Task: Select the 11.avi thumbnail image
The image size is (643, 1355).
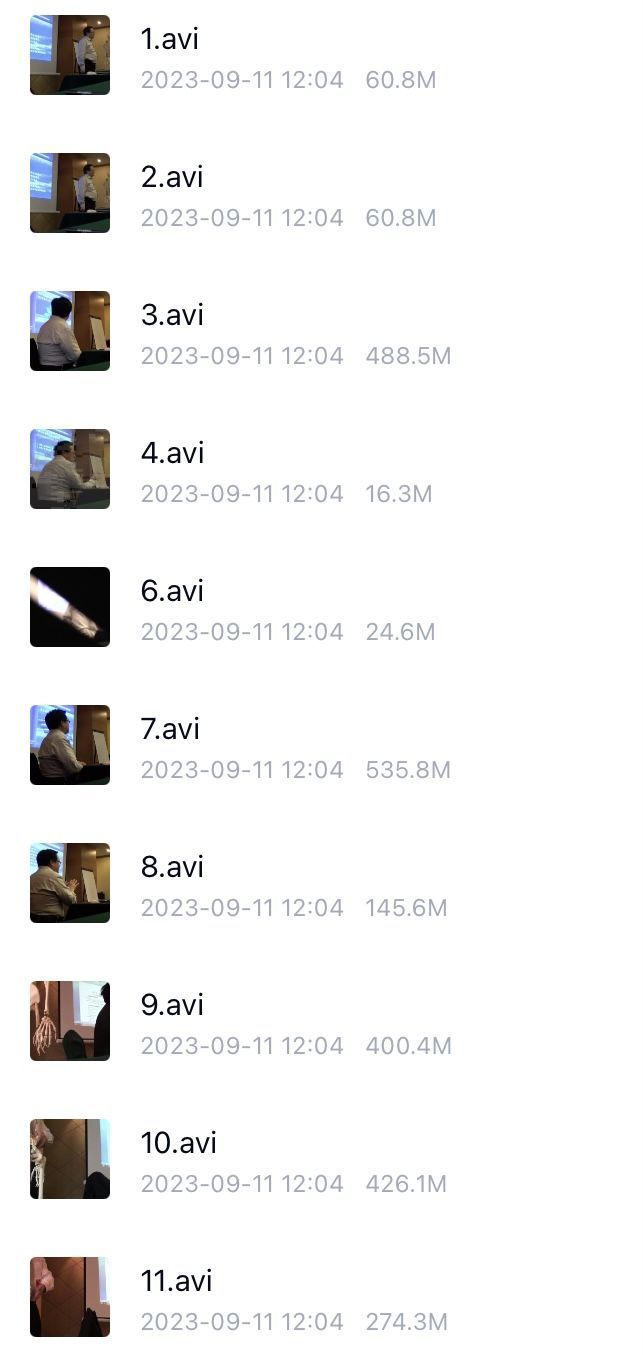Action: point(70,1297)
